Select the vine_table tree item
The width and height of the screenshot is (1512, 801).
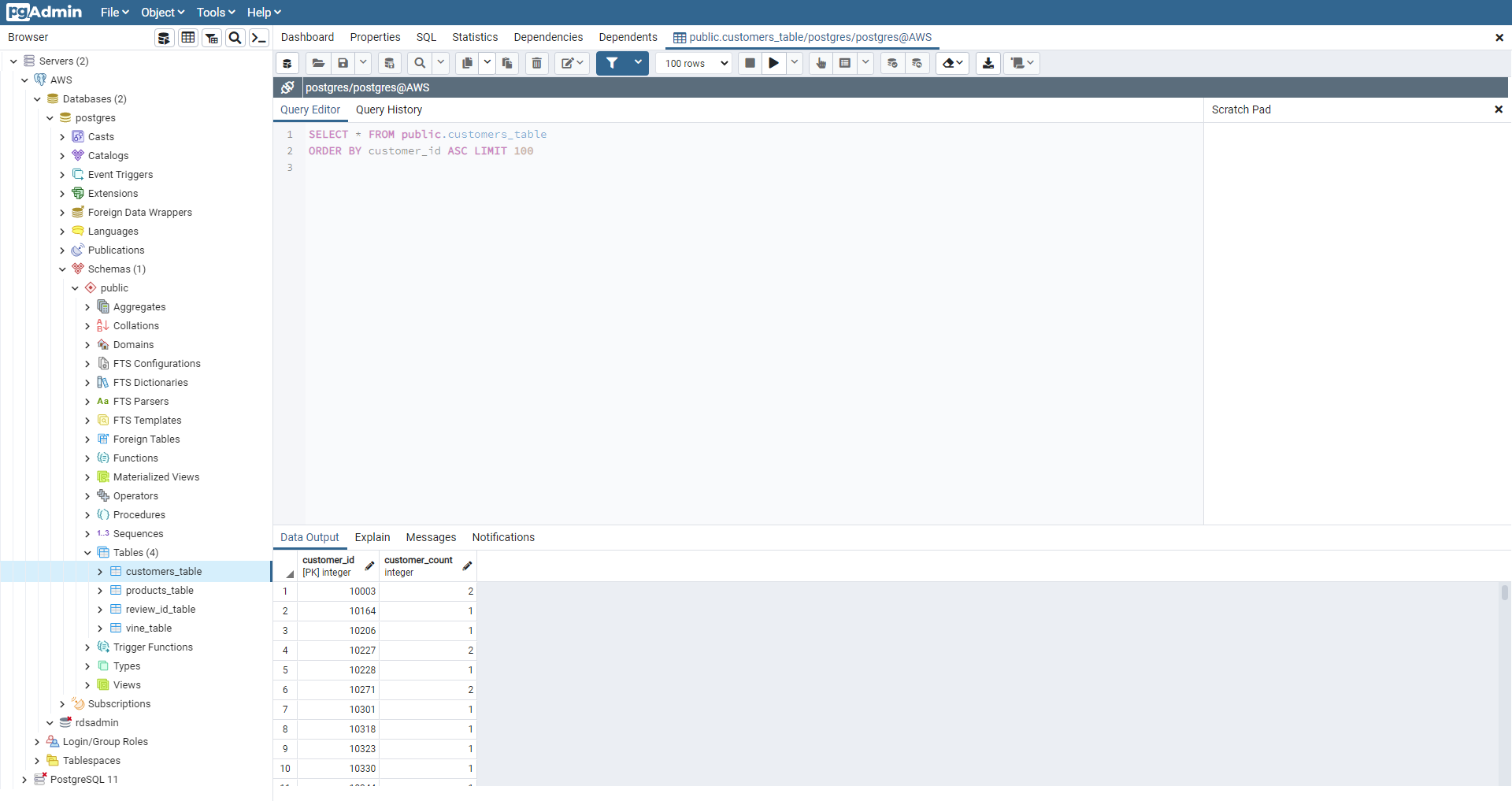click(x=149, y=629)
